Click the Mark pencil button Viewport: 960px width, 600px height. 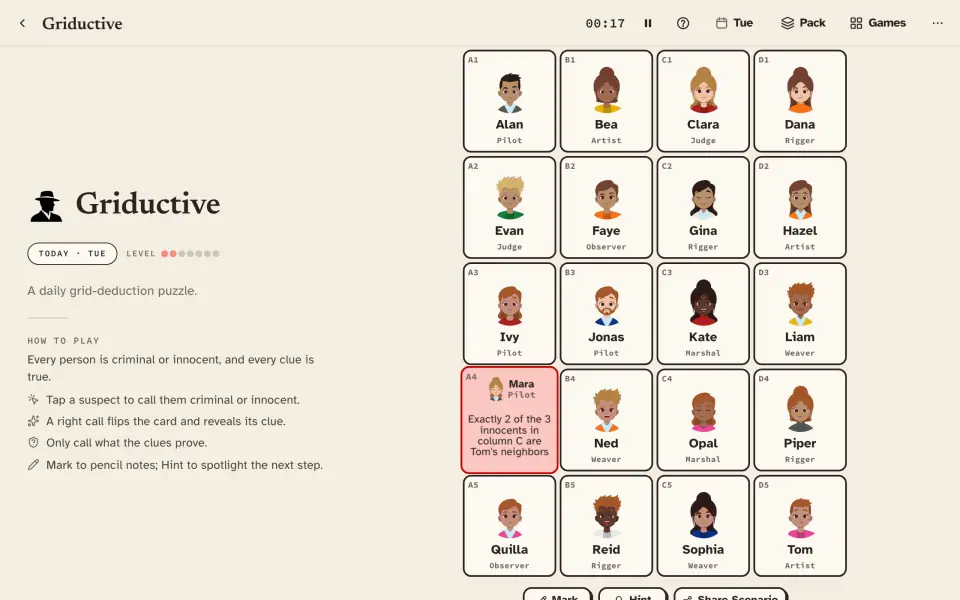(x=557, y=596)
